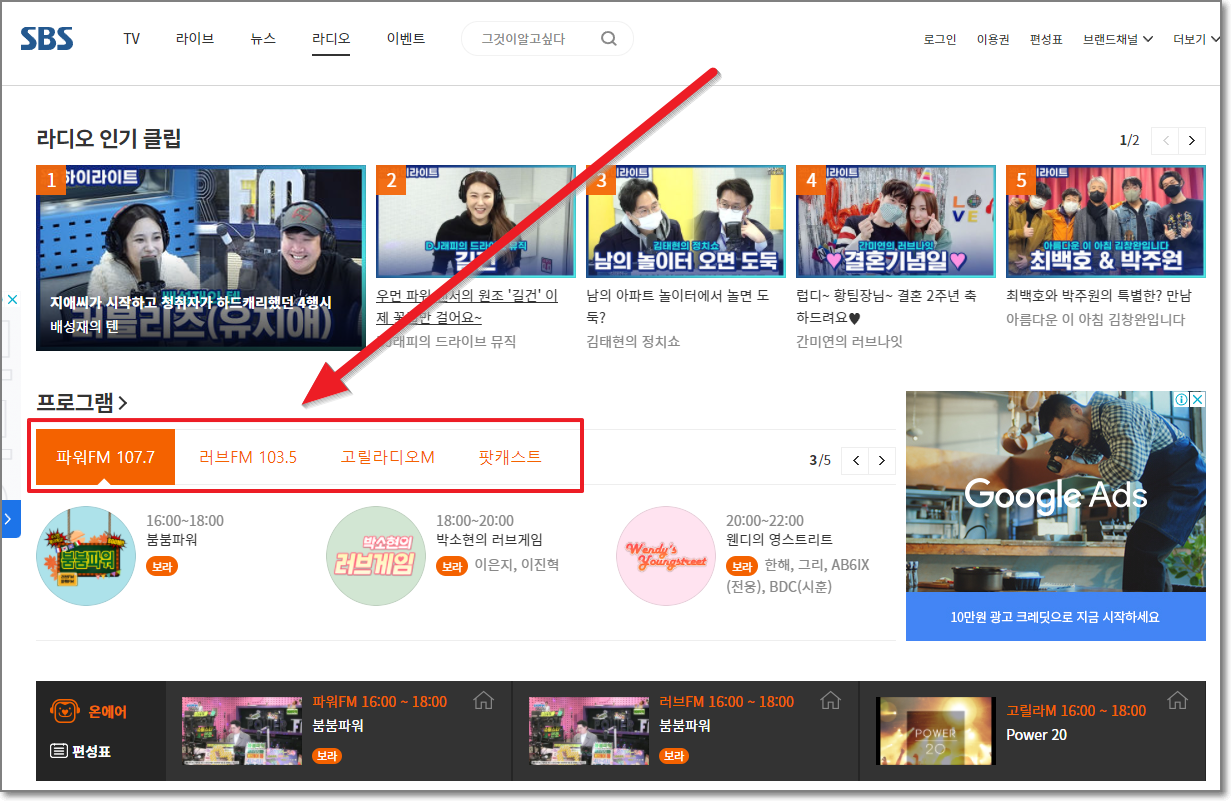
Task: Click program name 김태현의 정치쇼
Action: tap(633, 341)
